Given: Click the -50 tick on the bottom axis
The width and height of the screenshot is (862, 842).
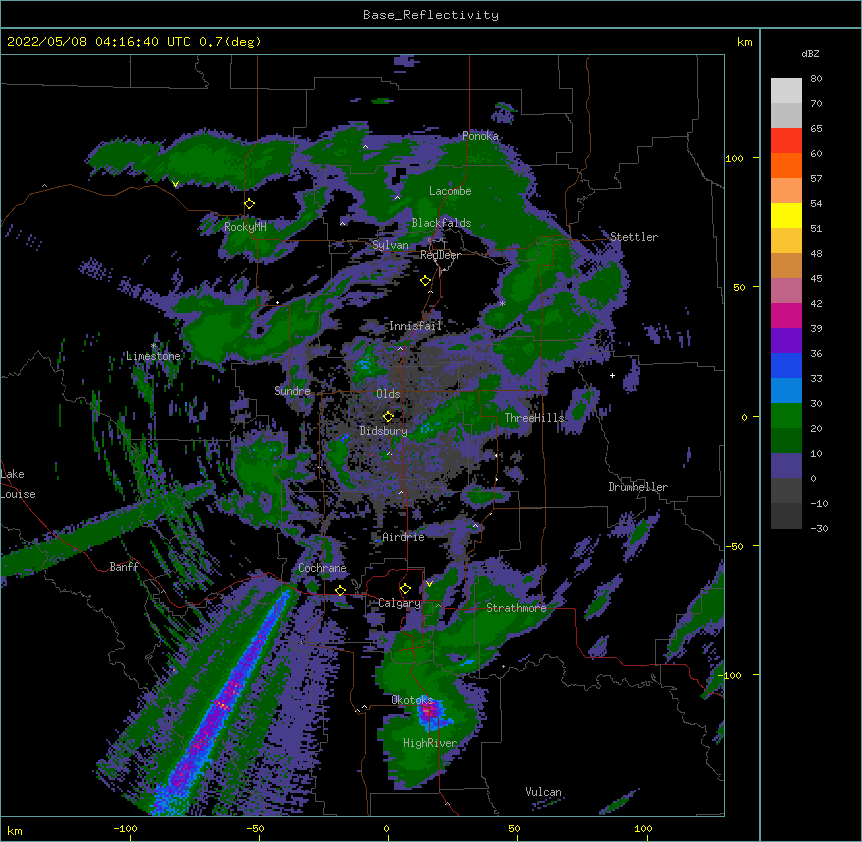Looking at the screenshot, I should coord(255,828).
